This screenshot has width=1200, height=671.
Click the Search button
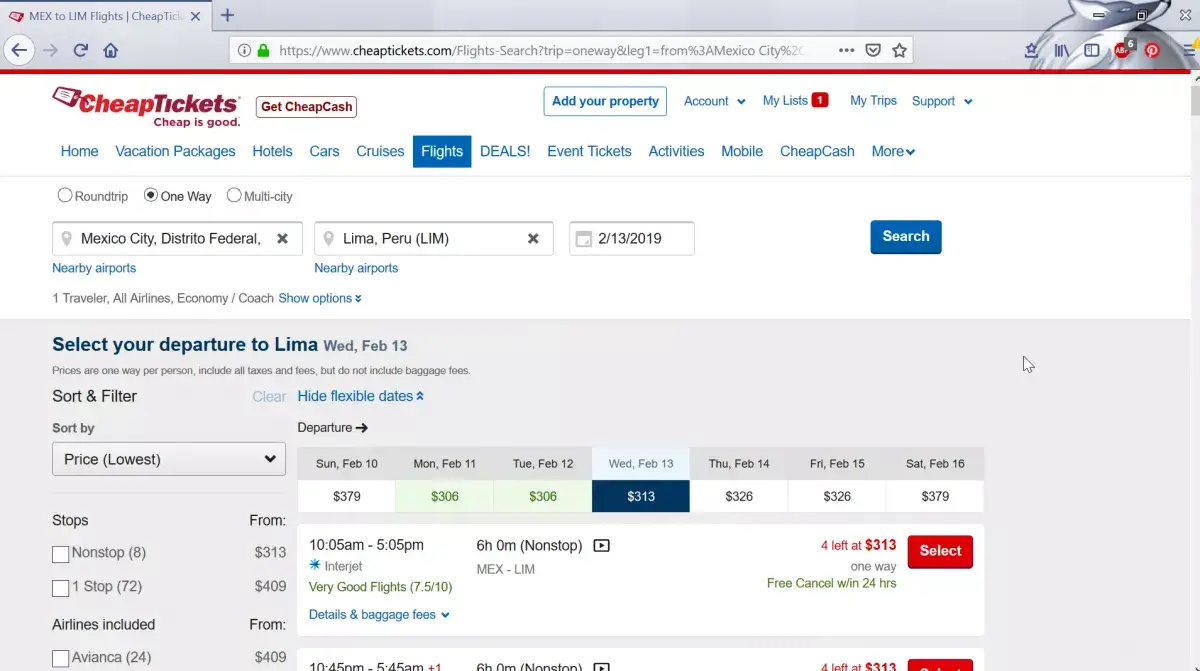point(906,237)
